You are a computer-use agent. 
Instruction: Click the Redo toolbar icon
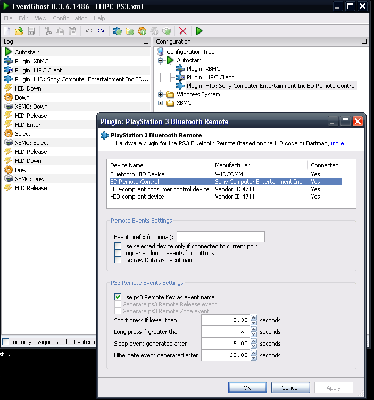coord(101,31)
